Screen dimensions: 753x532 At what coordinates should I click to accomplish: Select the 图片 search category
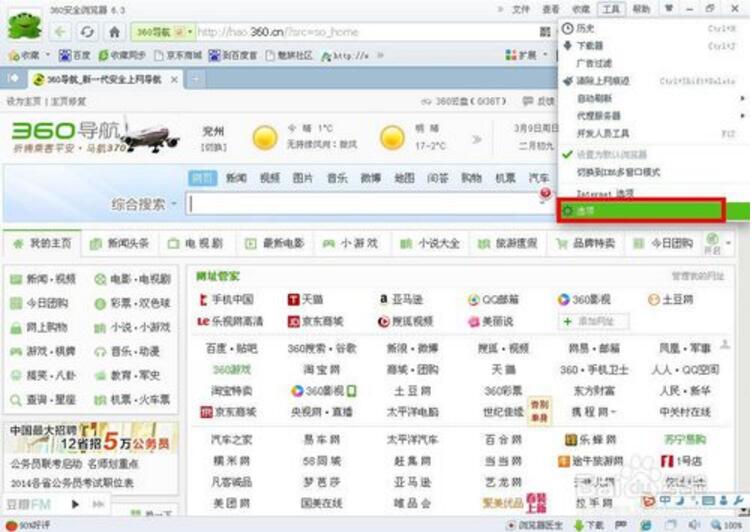point(304,178)
